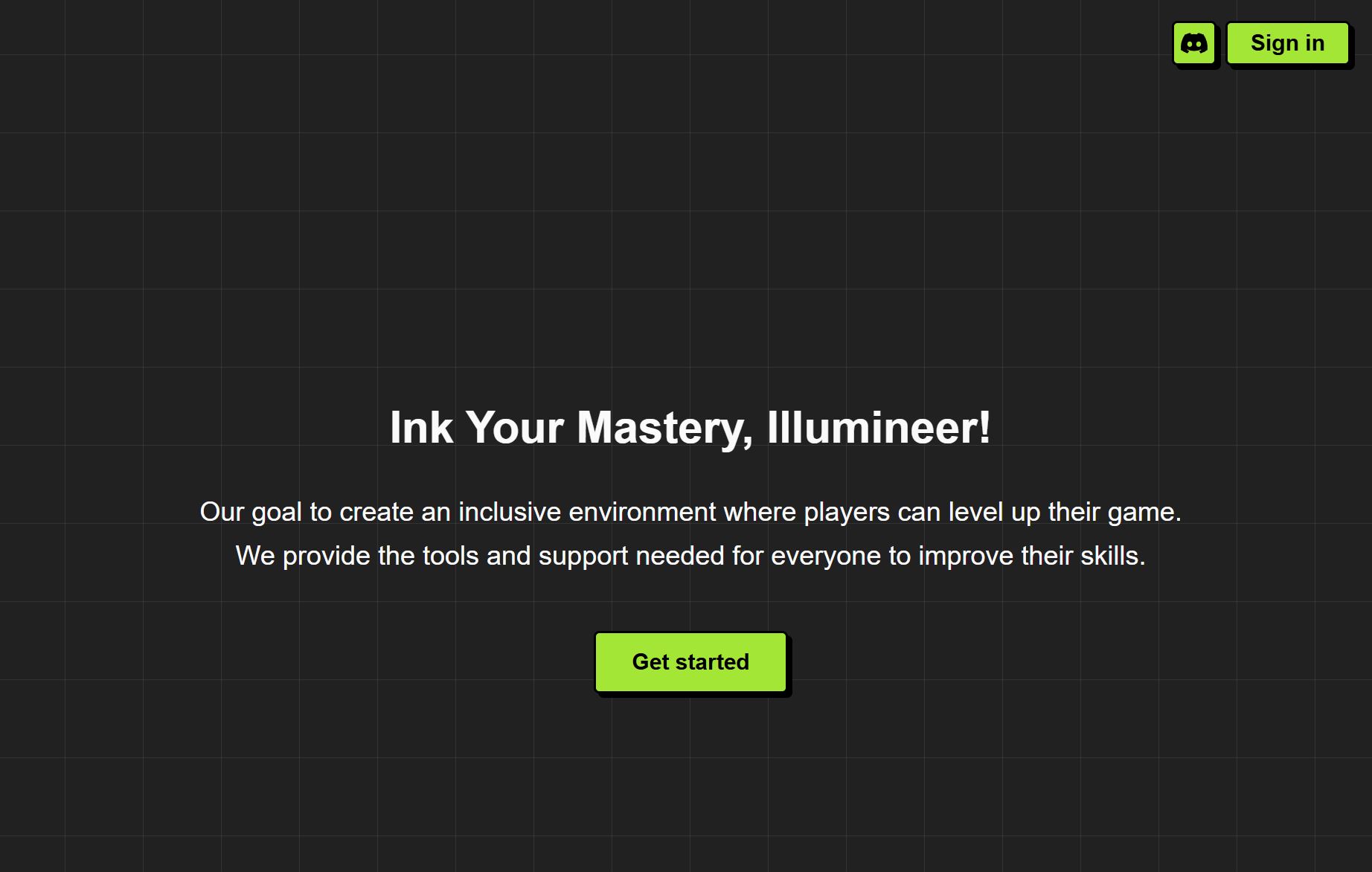This screenshot has height=872, width=1372.
Task: Click the word 'Illumineer!' in the heading
Action: pyautogui.click(x=879, y=428)
